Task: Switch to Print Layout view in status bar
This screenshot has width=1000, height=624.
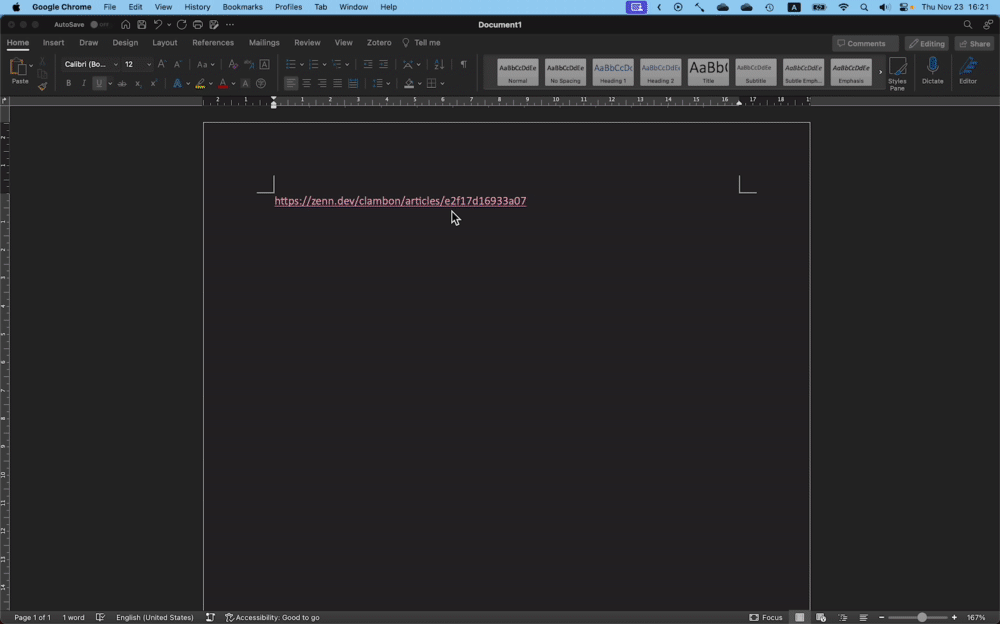Action: point(799,617)
